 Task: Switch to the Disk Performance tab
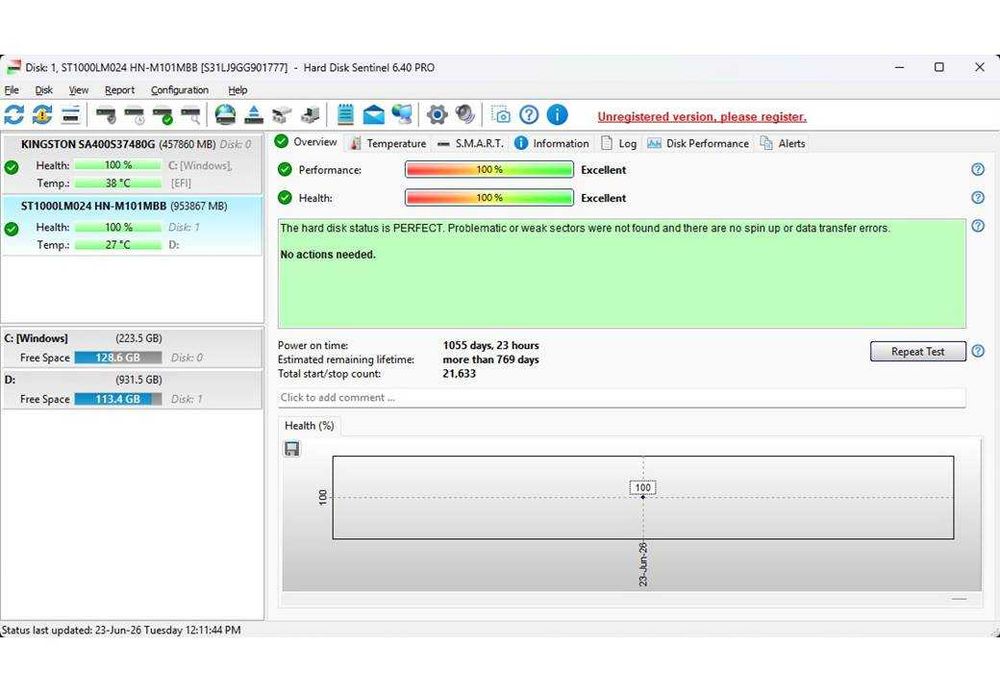pyautogui.click(x=698, y=144)
